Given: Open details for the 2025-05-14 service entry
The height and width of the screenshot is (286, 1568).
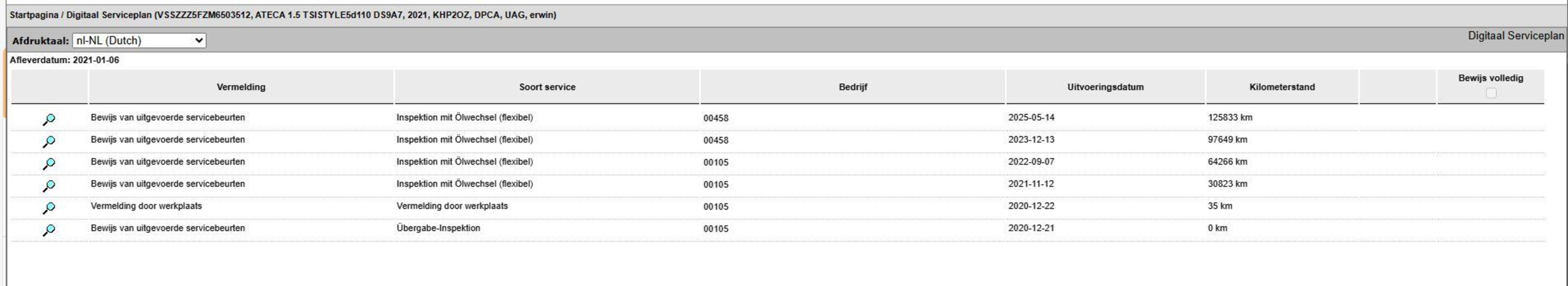Looking at the screenshot, I should (x=49, y=119).
